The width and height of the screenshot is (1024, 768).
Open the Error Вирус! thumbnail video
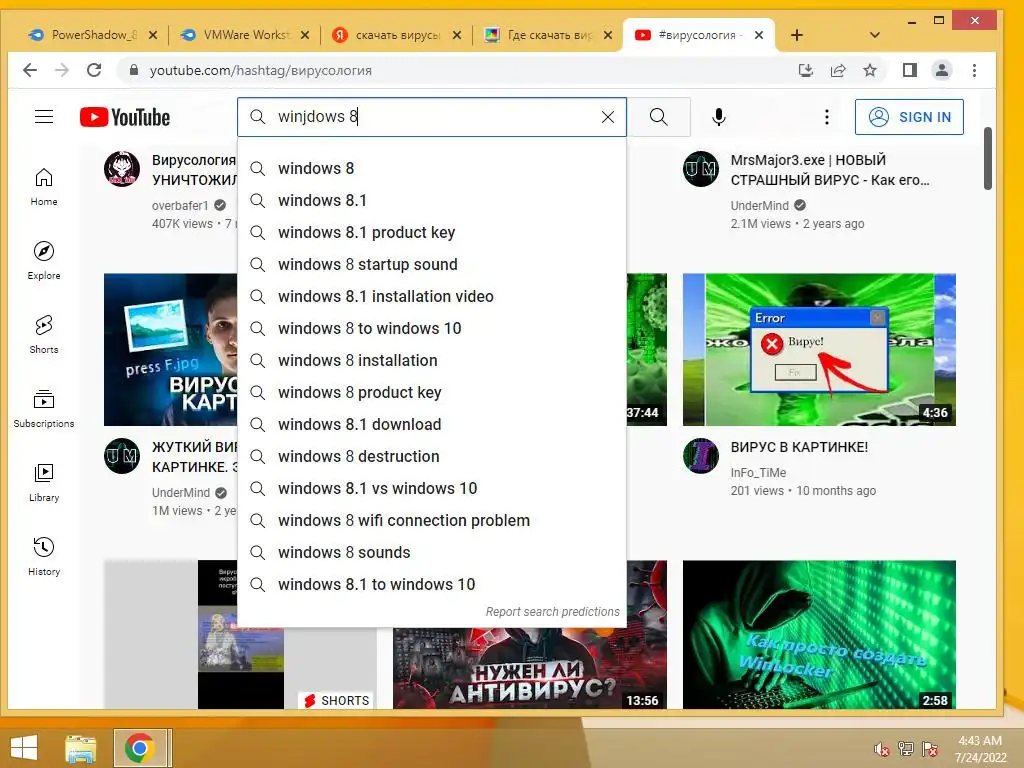coord(819,349)
